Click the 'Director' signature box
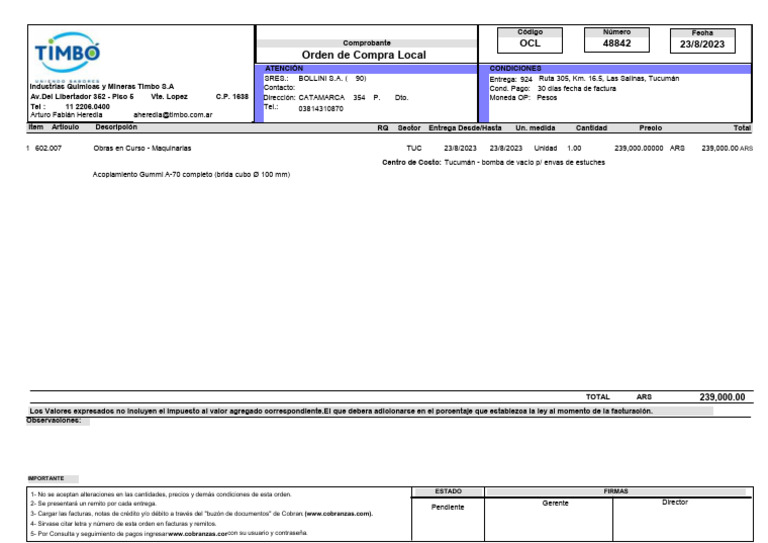Screen dimensions: 768x543 pos(683,519)
